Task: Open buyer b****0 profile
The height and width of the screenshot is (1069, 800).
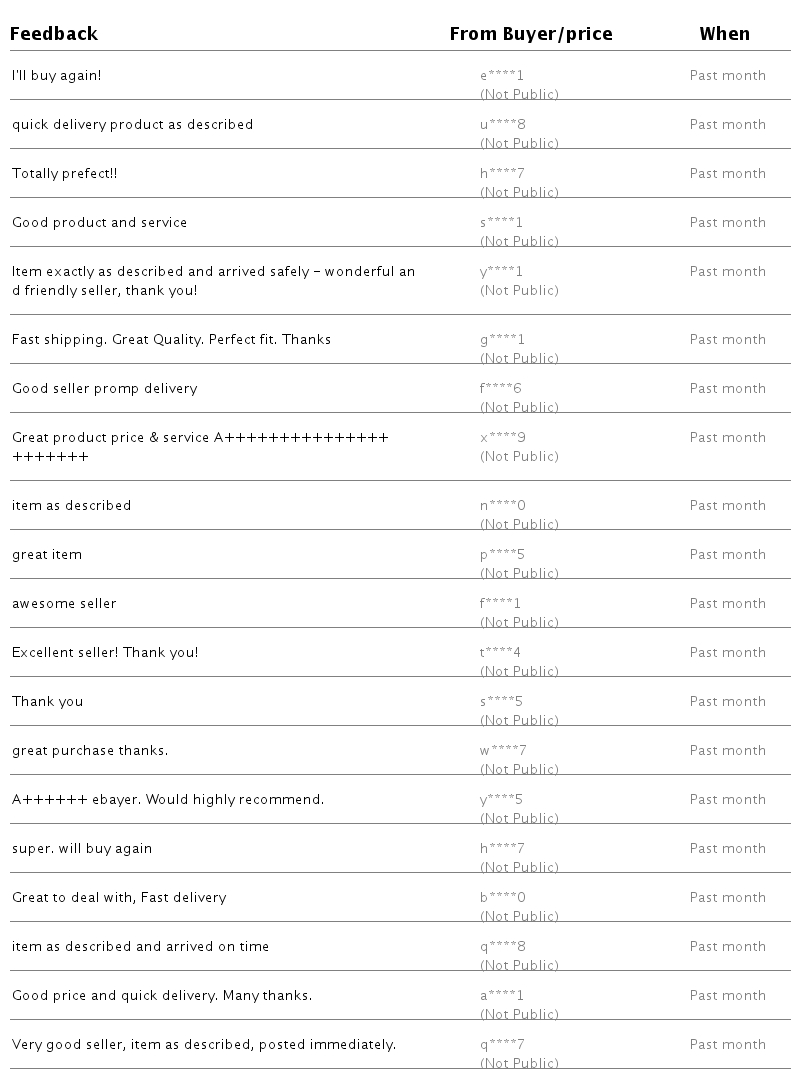Action: (502, 898)
